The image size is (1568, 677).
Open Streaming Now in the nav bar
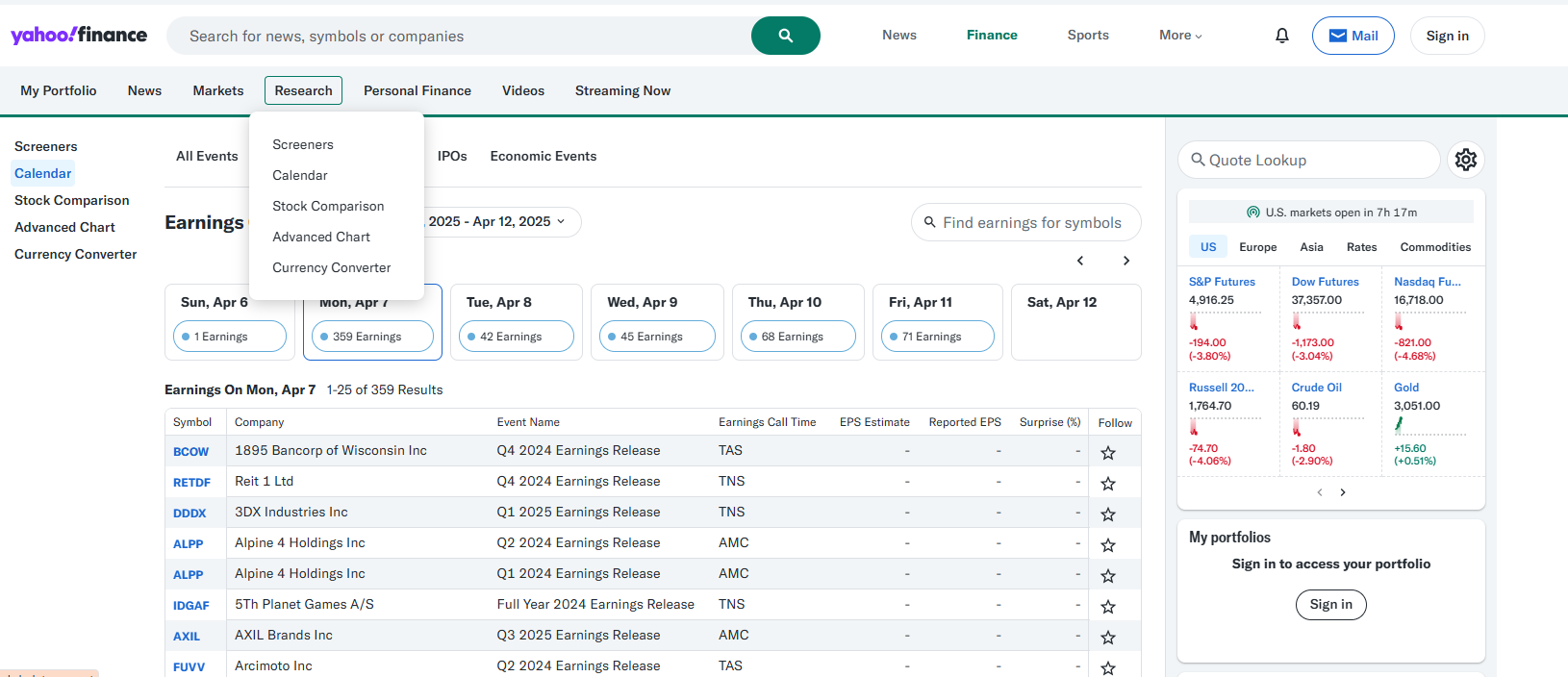[623, 90]
